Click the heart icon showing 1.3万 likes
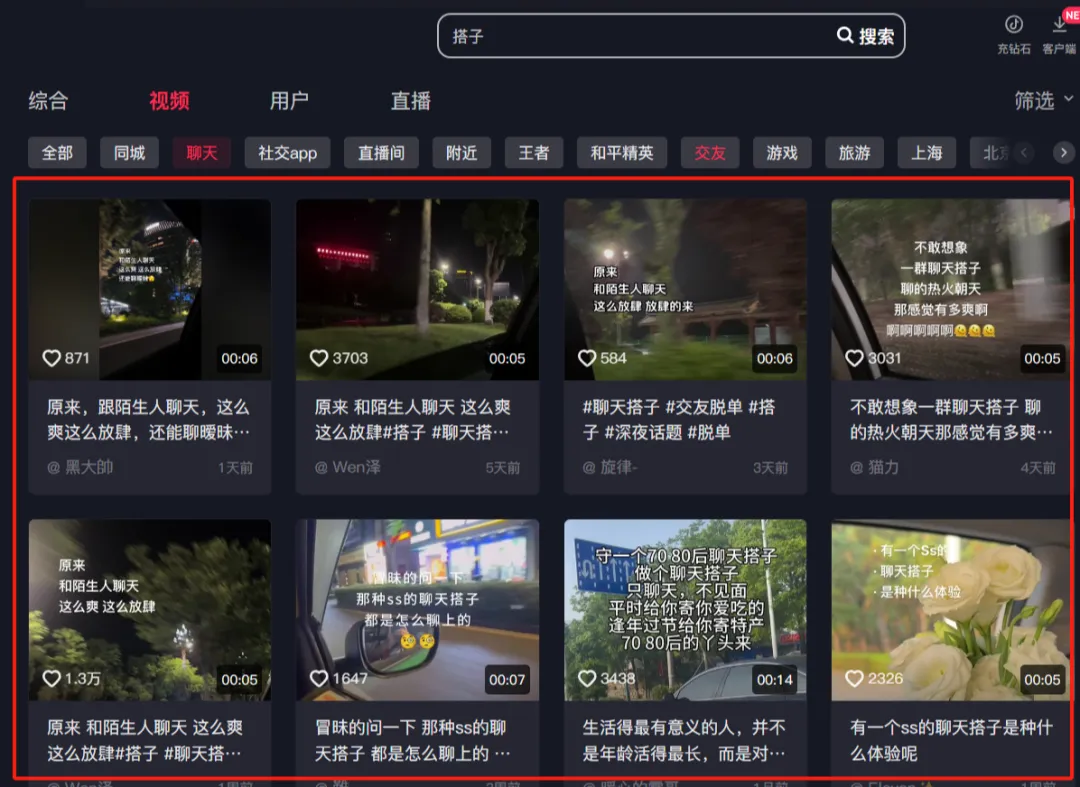The image size is (1080, 787). point(52,678)
